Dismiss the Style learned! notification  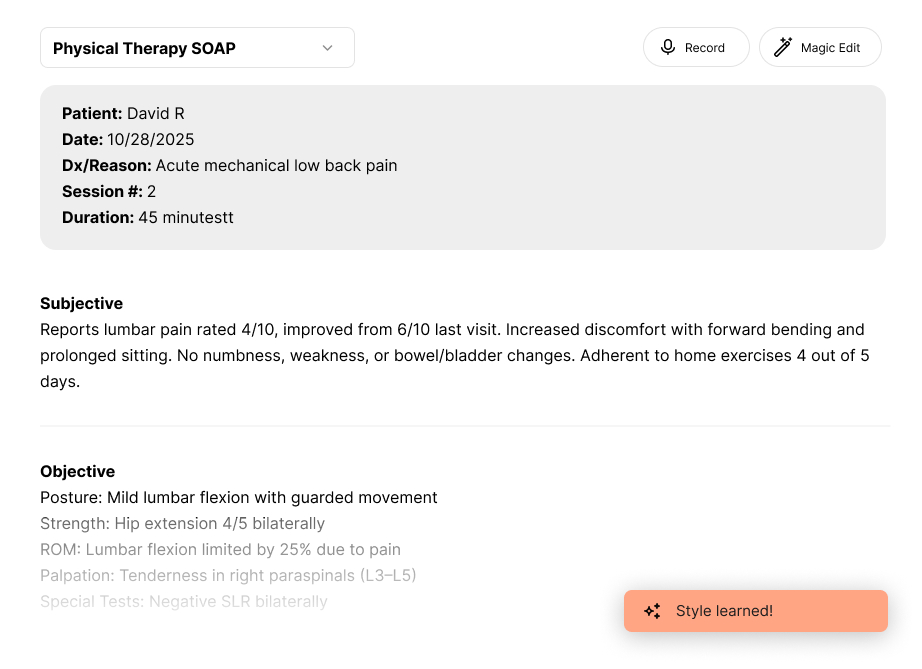755,611
